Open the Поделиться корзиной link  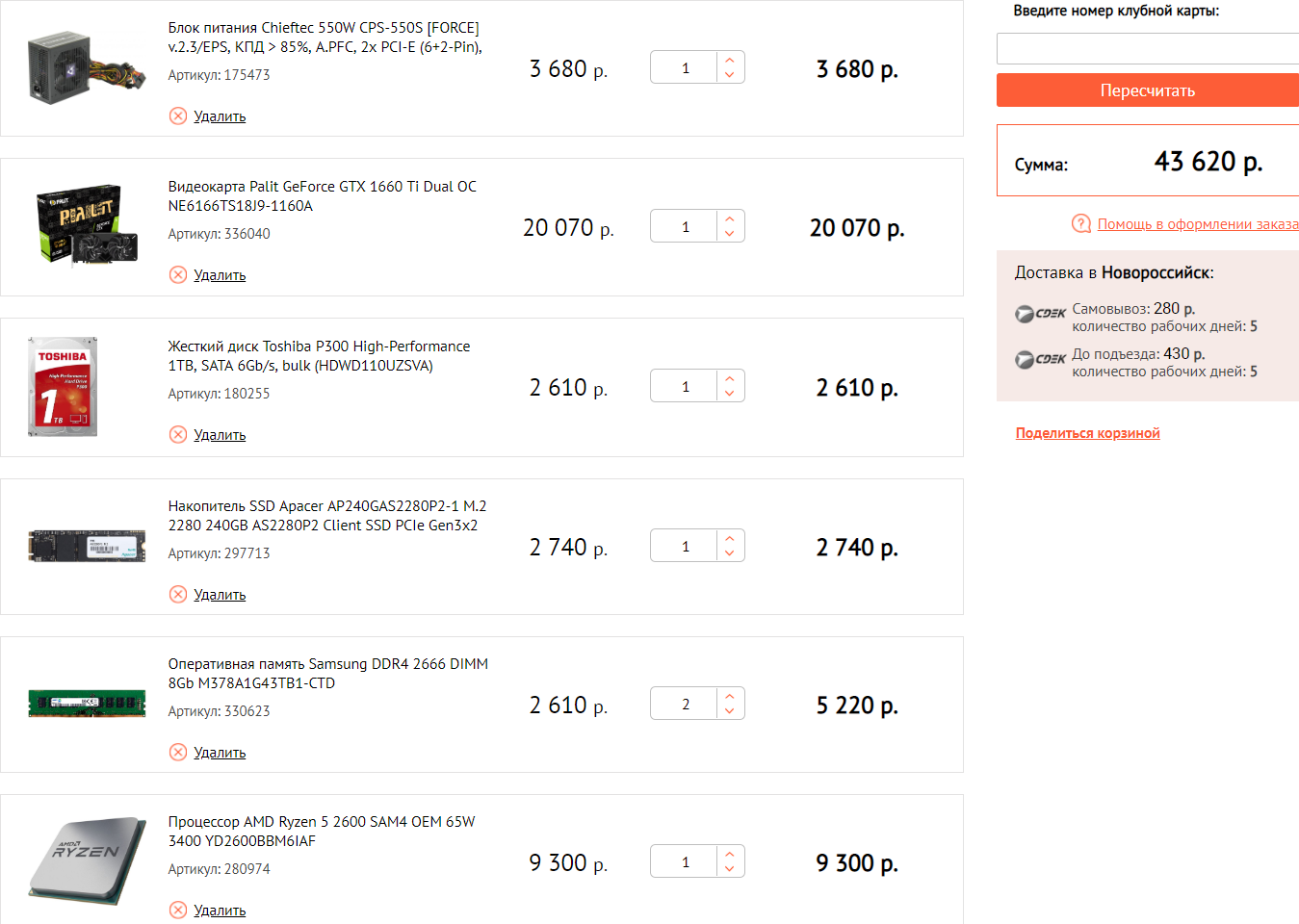point(1087,433)
